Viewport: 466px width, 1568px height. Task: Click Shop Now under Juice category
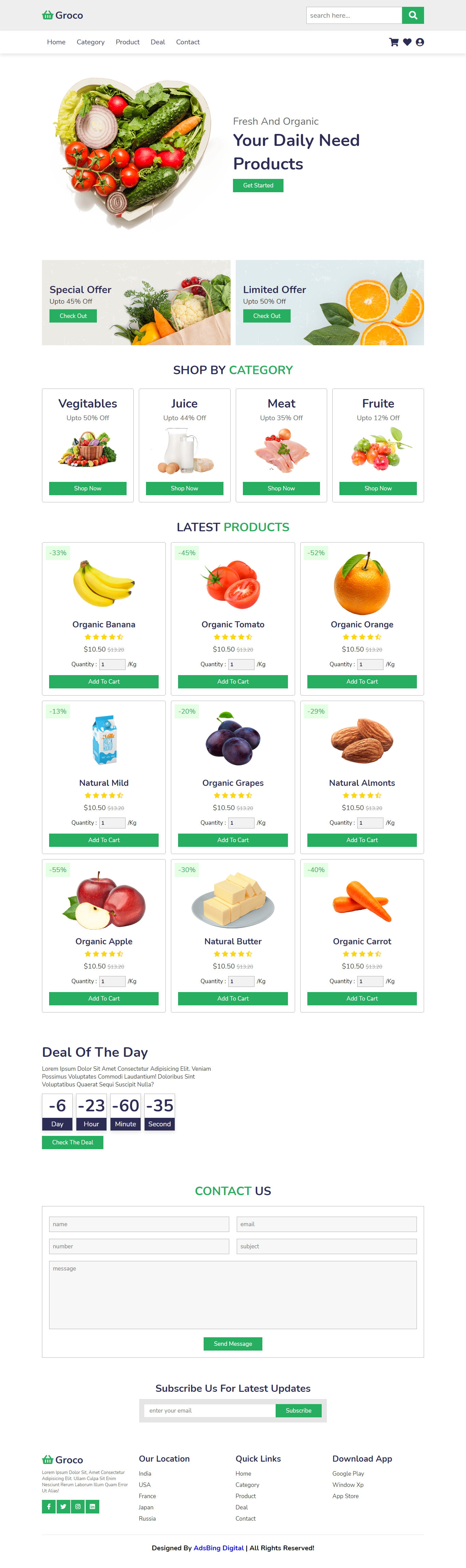(184, 488)
